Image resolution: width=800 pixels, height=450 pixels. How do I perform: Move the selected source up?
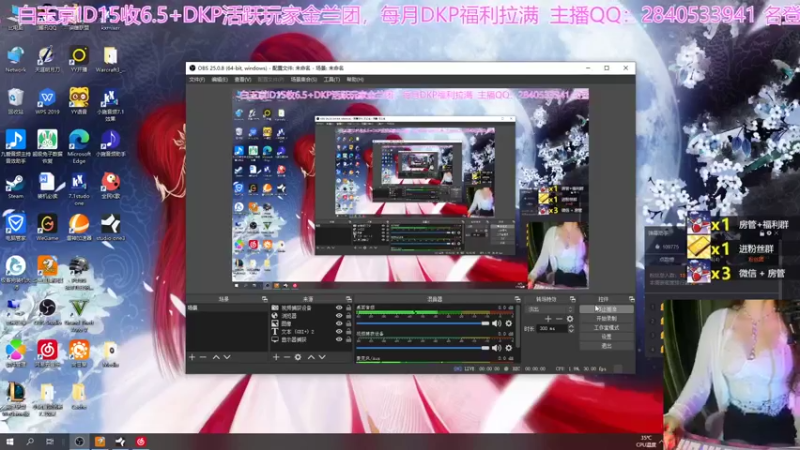(311, 357)
